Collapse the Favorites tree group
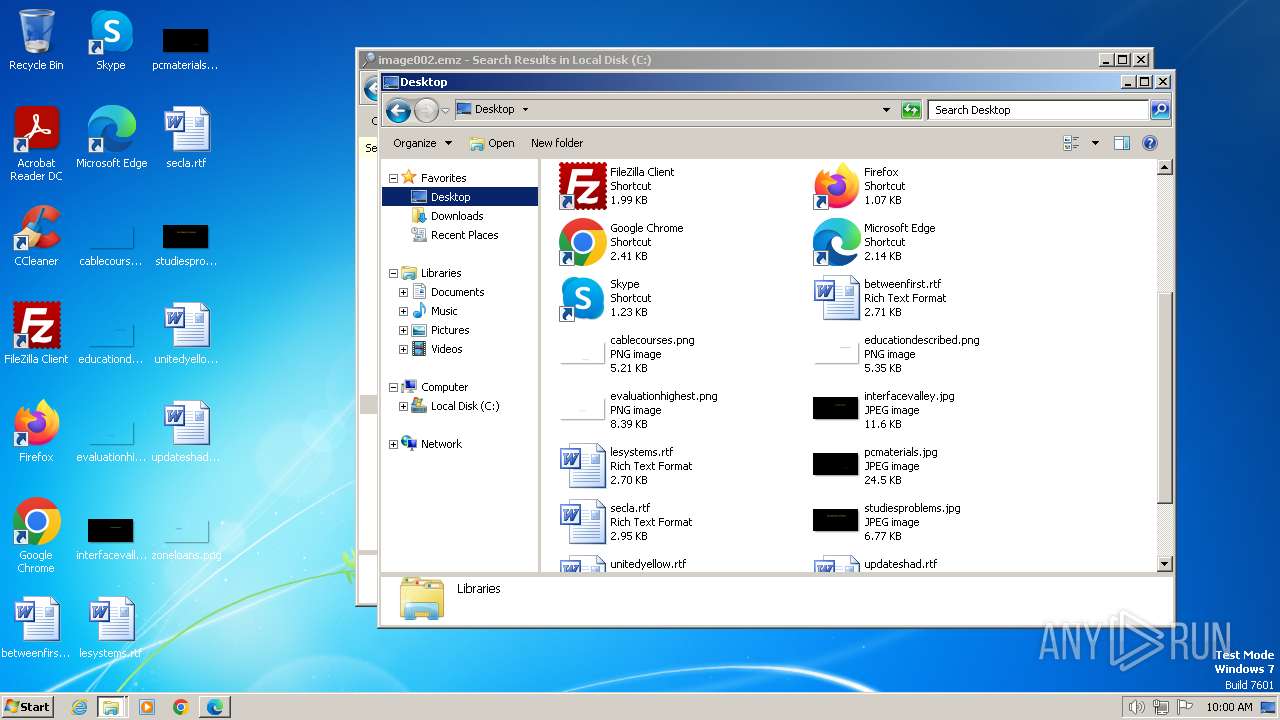Image resolution: width=1280 pixels, height=720 pixels. pos(393,178)
